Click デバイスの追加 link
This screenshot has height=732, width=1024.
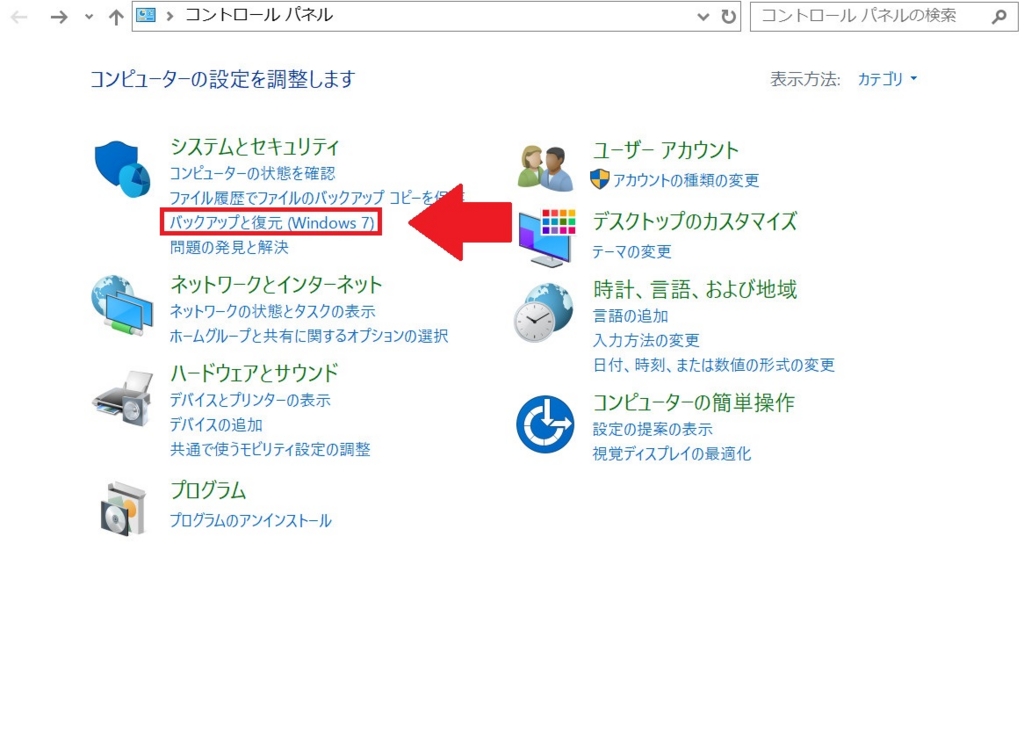click(x=216, y=424)
